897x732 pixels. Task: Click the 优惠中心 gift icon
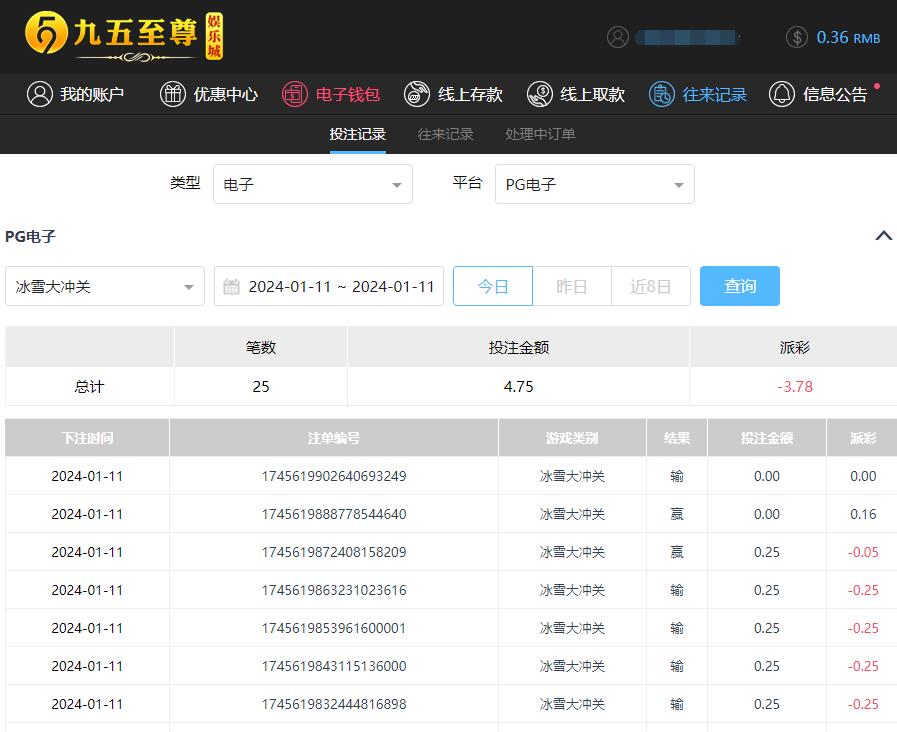coord(173,94)
